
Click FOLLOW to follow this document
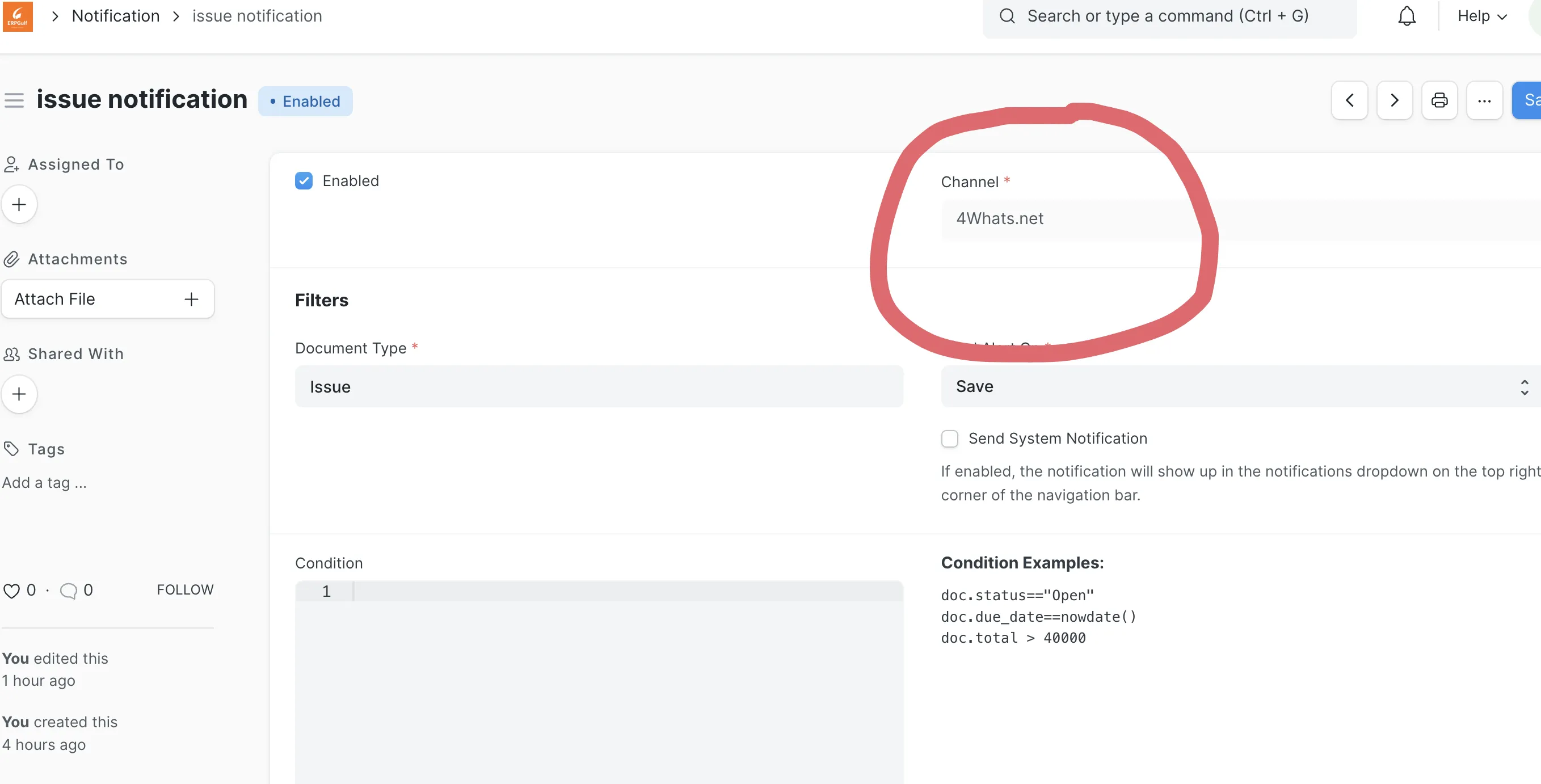pyautogui.click(x=185, y=589)
